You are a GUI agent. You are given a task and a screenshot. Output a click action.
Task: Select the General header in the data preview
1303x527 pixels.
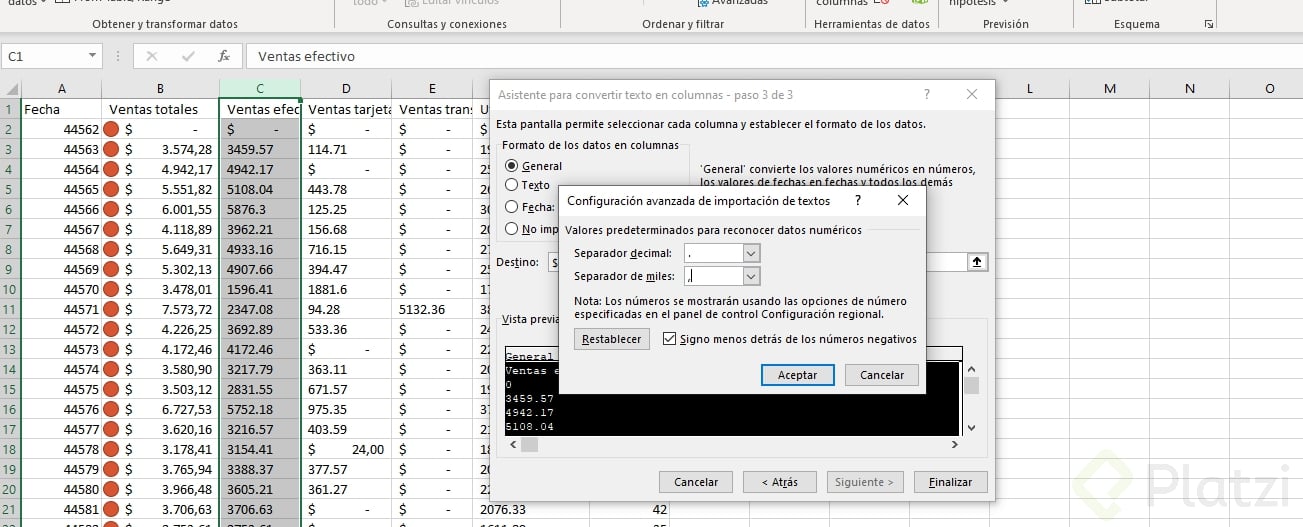click(x=529, y=356)
